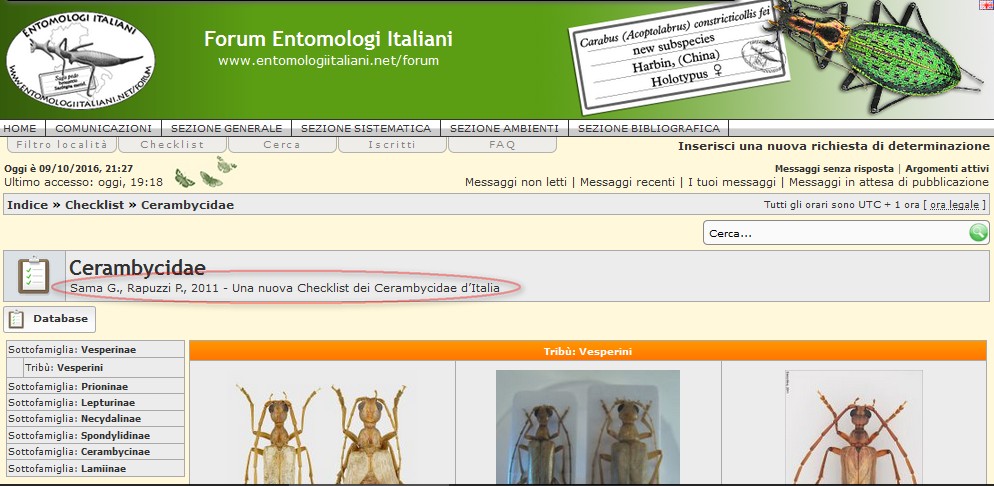Screen dimensions: 994x486
Task: Click Inserisci una nuova richiesta di determinazione
Action: [833, 146]
